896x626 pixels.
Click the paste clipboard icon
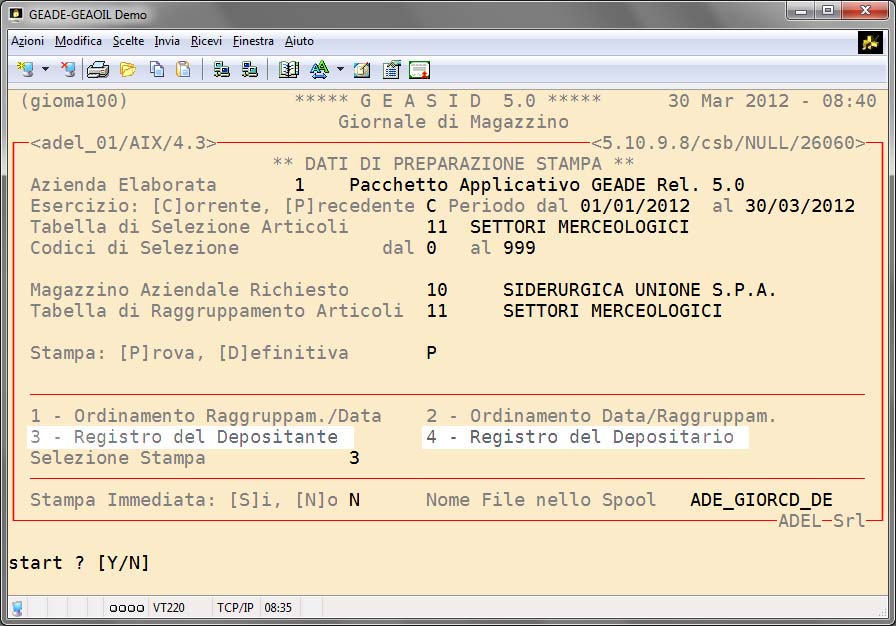point(183,70)
